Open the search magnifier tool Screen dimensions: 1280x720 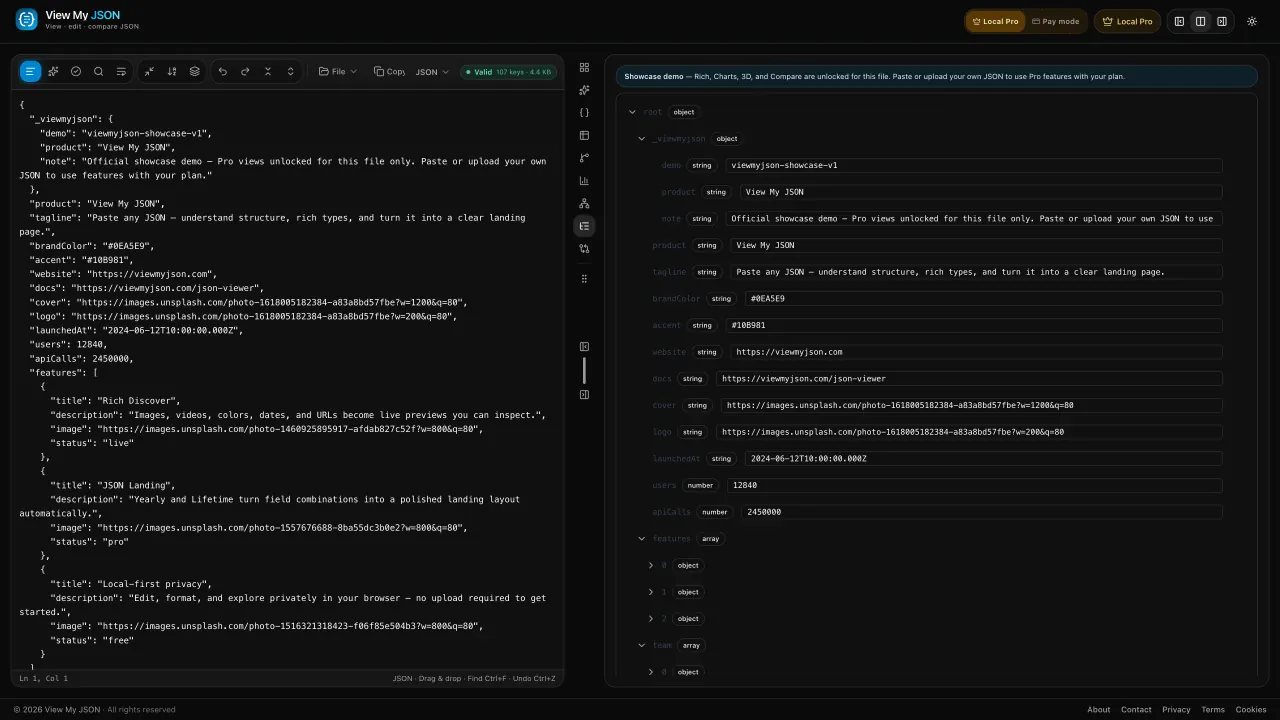(98, 71)
